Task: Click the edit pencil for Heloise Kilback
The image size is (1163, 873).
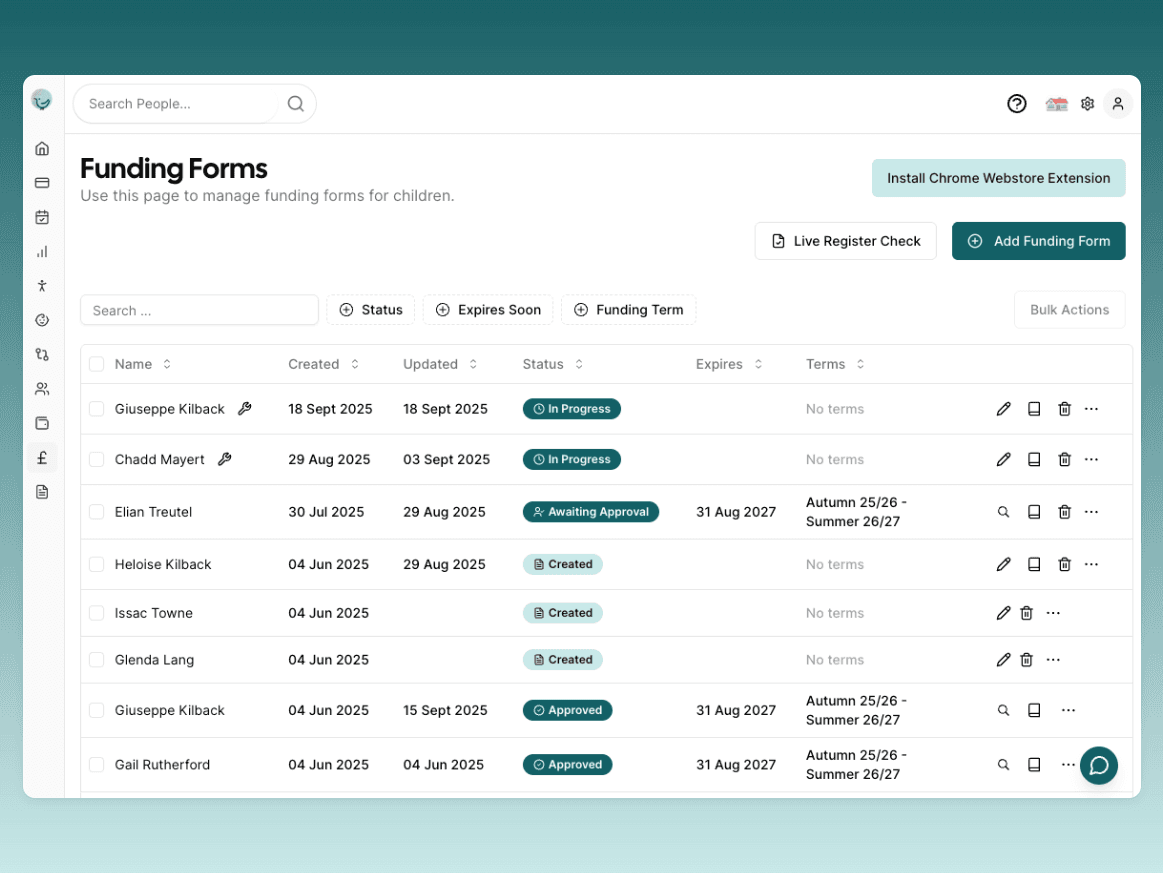Action: [x=1003, y=564]
